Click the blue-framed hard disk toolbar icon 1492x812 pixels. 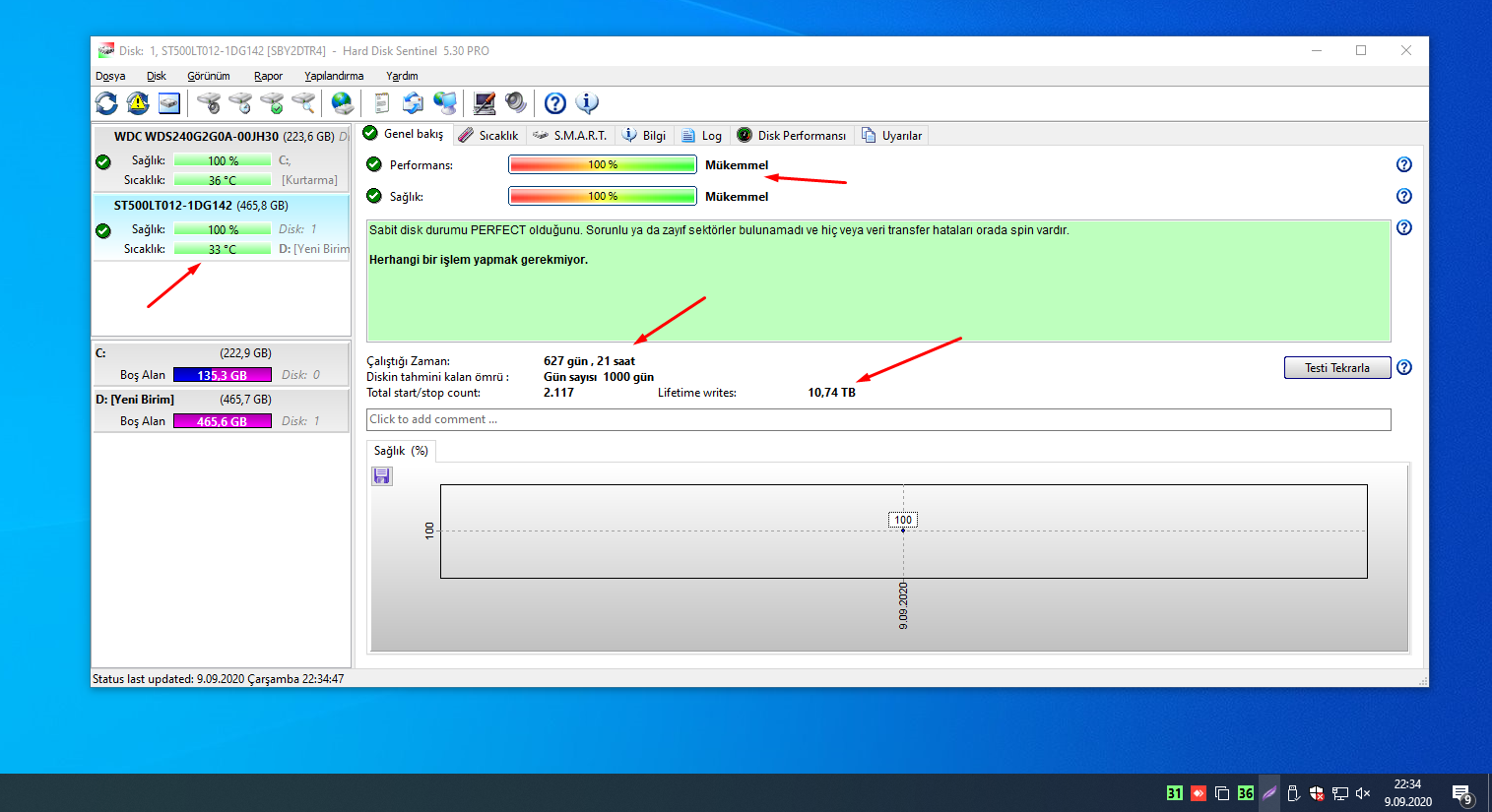click(x=169, y=102)
